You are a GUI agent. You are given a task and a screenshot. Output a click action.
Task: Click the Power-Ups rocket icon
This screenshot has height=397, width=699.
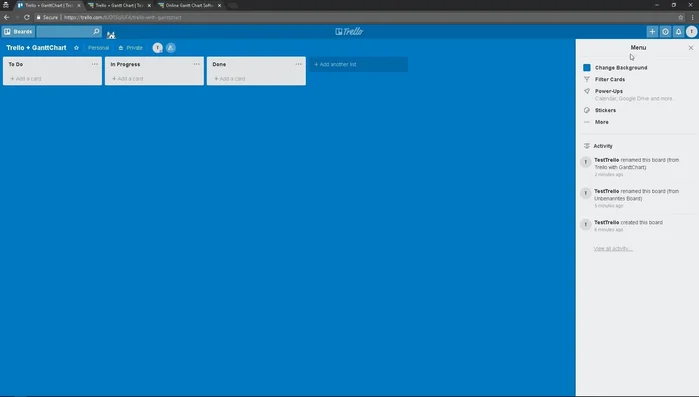pos(587,91)
